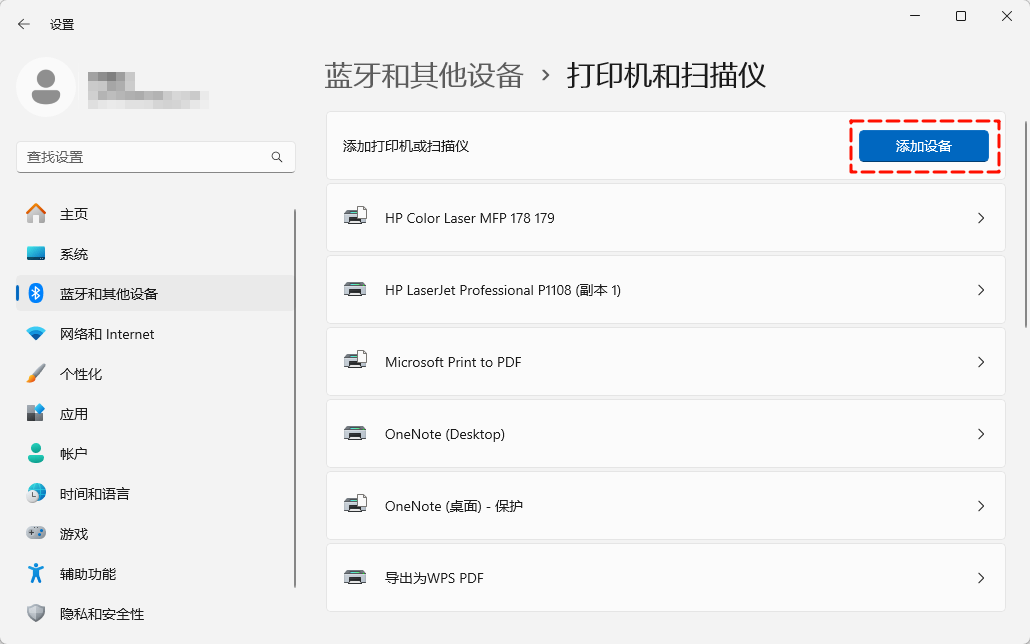Expand HP Color Laser MFP 178 179 chevron
The width and height of the screenshot is (1030, 644).
coord(981,218)
